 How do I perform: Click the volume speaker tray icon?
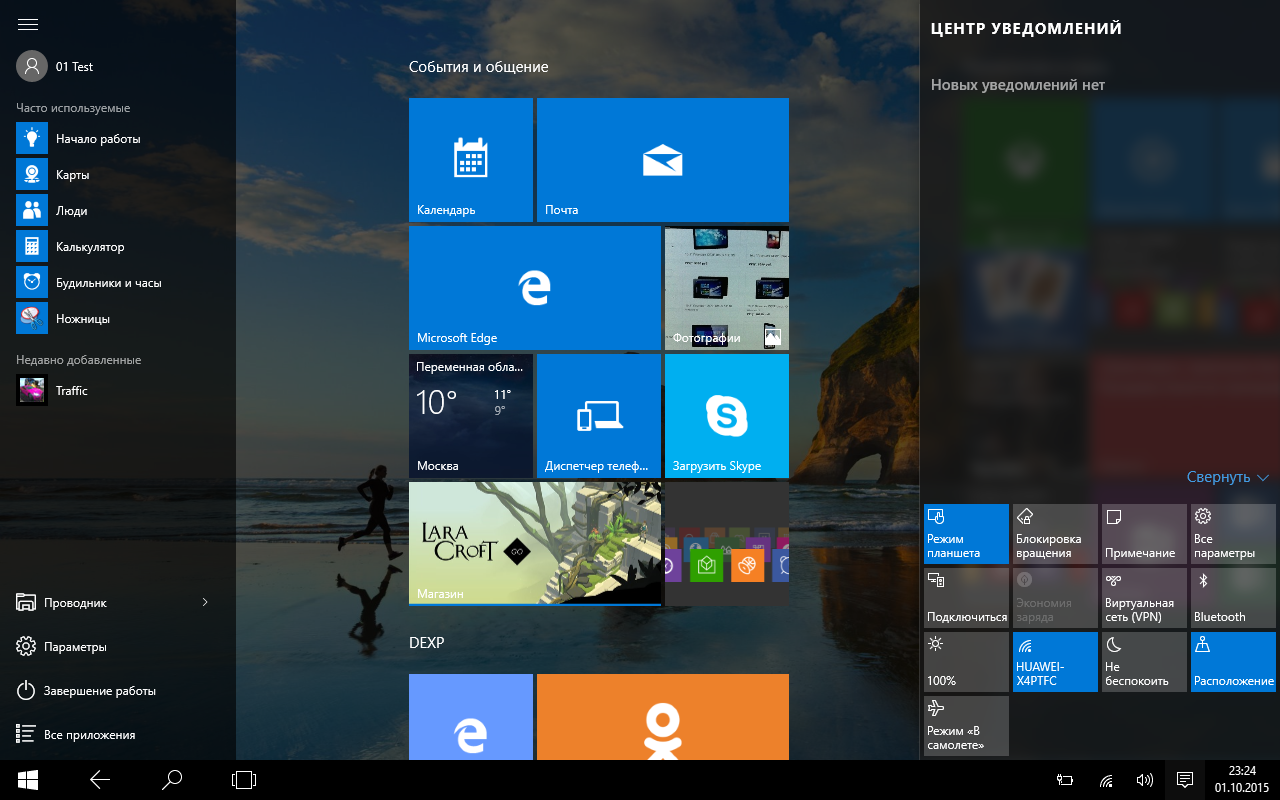point(1145,780)
